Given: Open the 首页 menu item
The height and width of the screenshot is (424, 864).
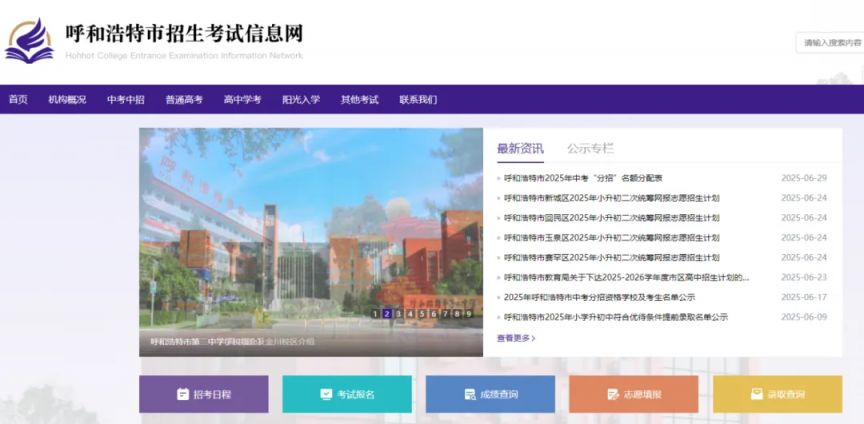Looking at the screenshot, I should point(18,99).
